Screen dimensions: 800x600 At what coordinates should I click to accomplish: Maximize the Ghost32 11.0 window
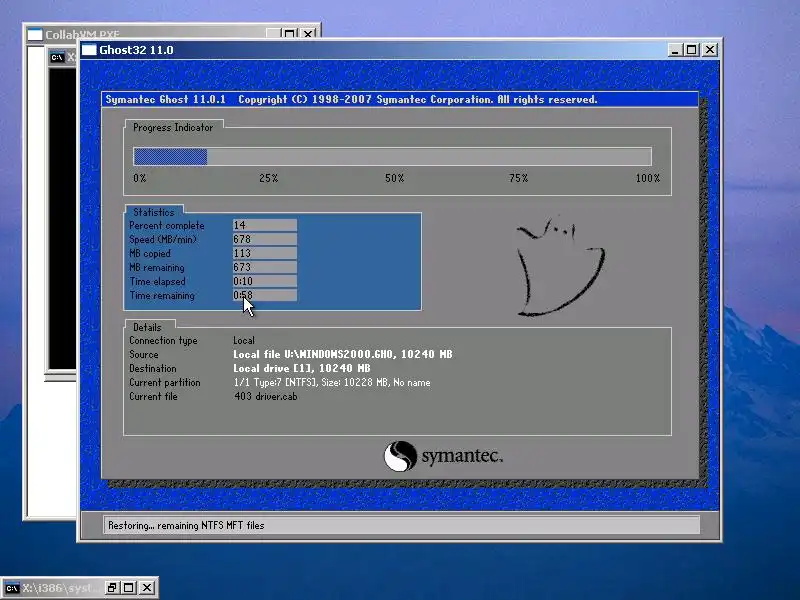[x=691, y=49]
